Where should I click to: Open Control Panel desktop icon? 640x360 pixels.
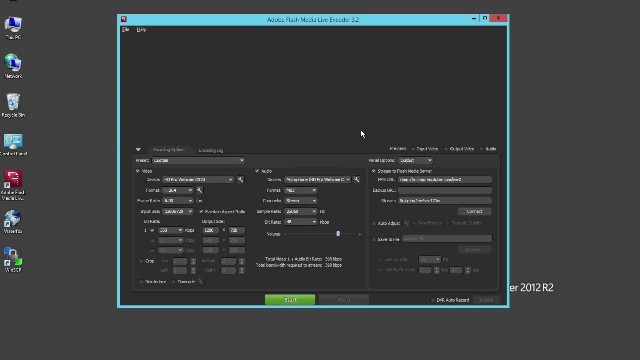[13, 144]
